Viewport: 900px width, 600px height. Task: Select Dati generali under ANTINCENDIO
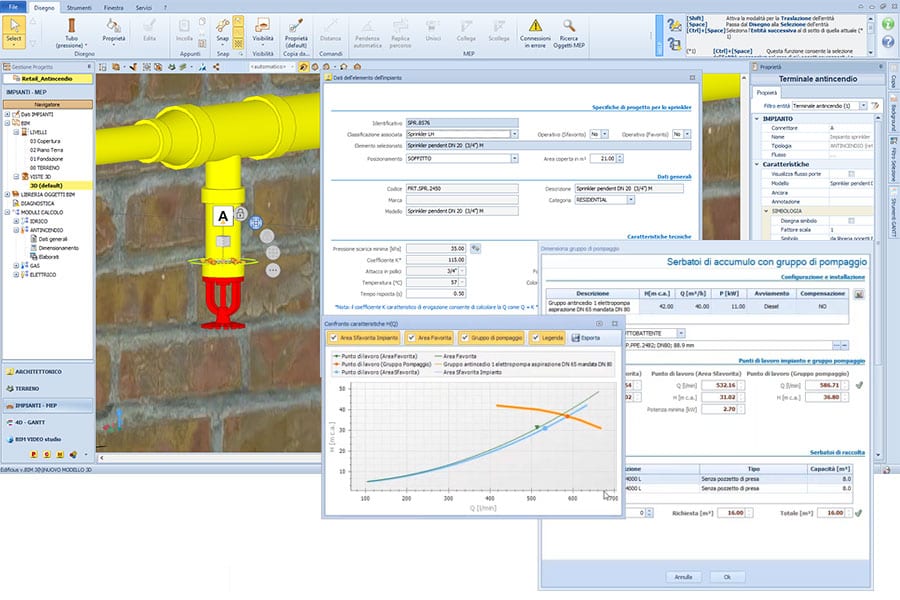pos(53,239)
